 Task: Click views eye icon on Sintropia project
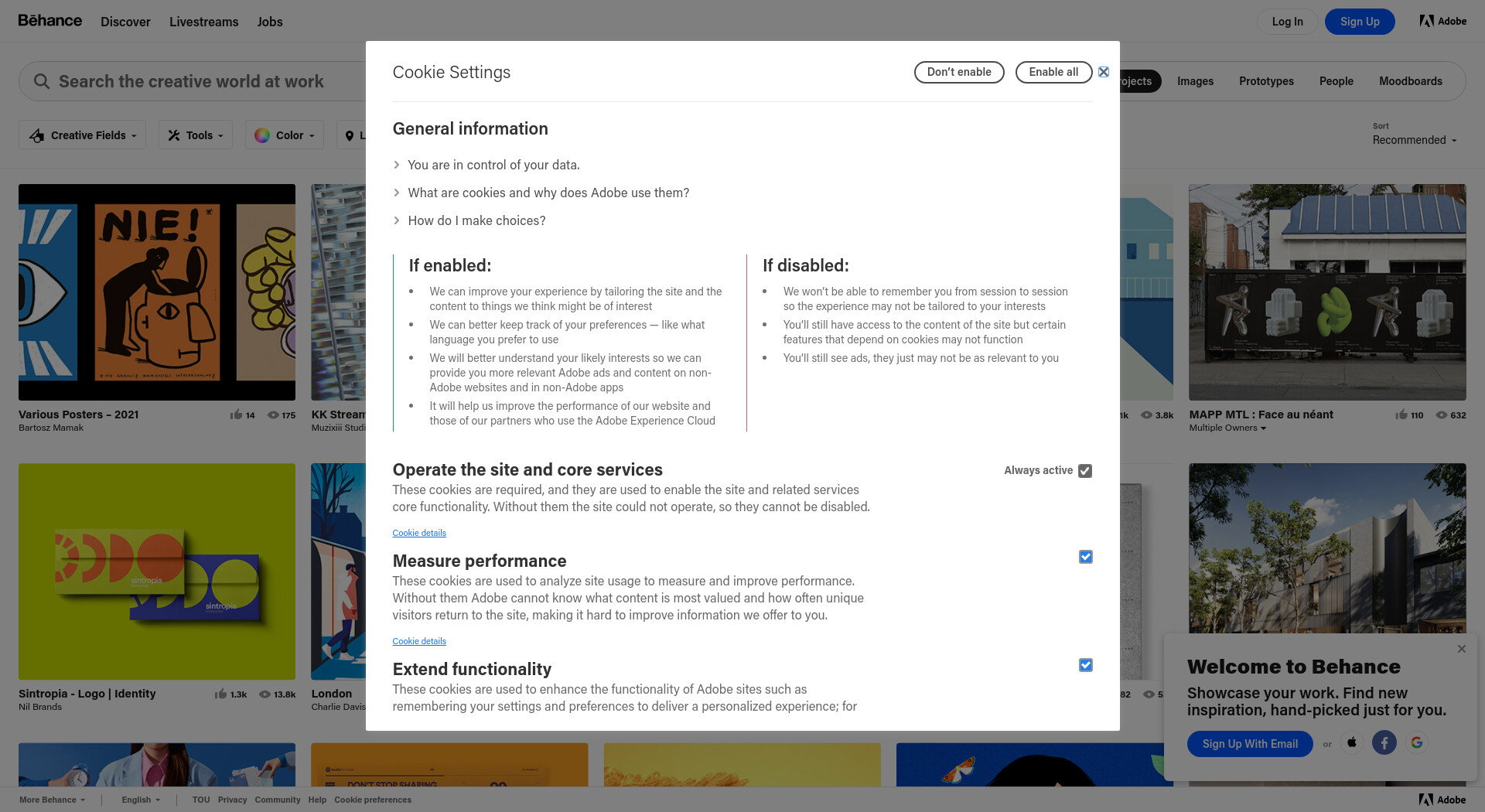coord(265,694)
